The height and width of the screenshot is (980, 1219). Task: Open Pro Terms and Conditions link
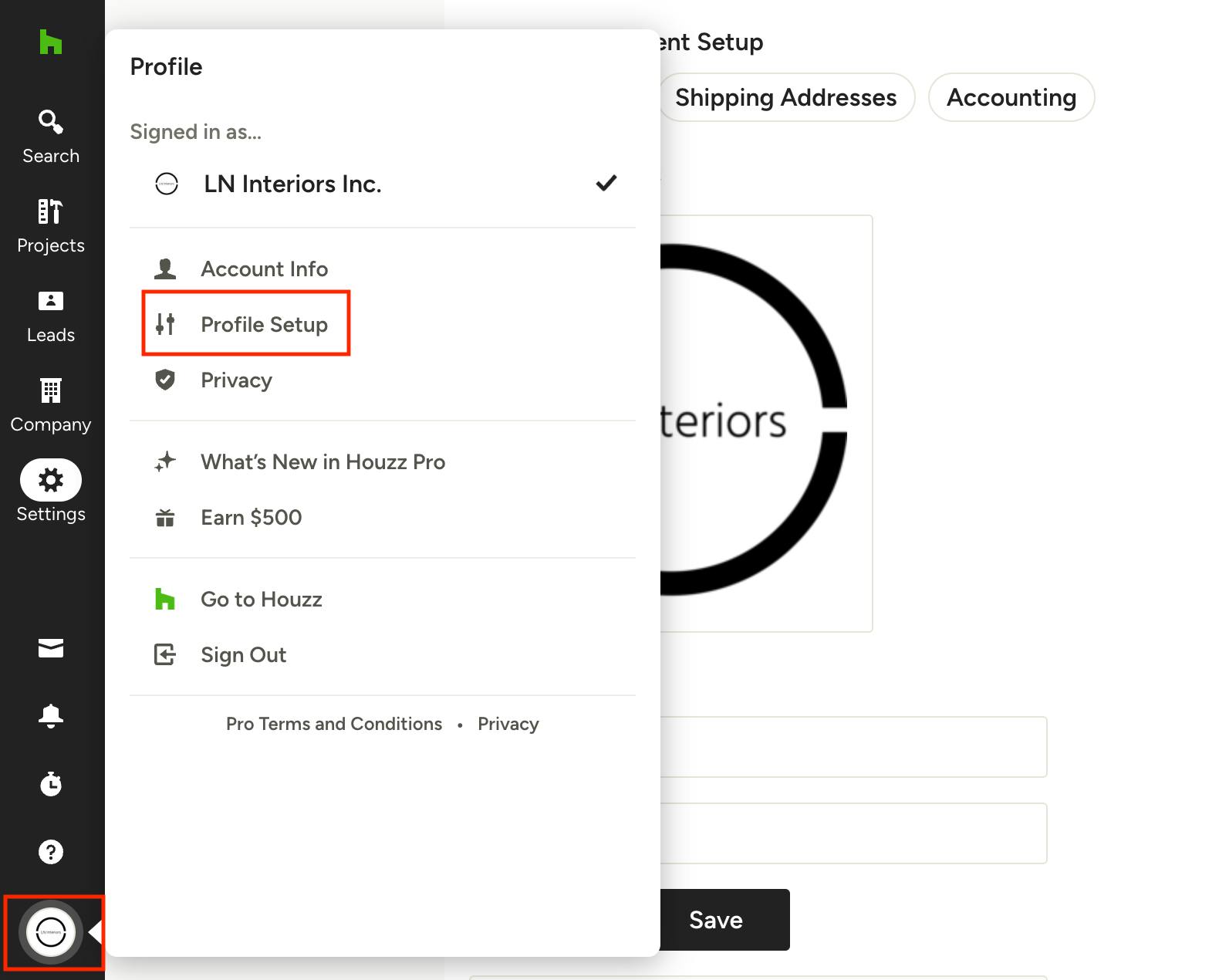pyautogui.click(x=334, y=724)
